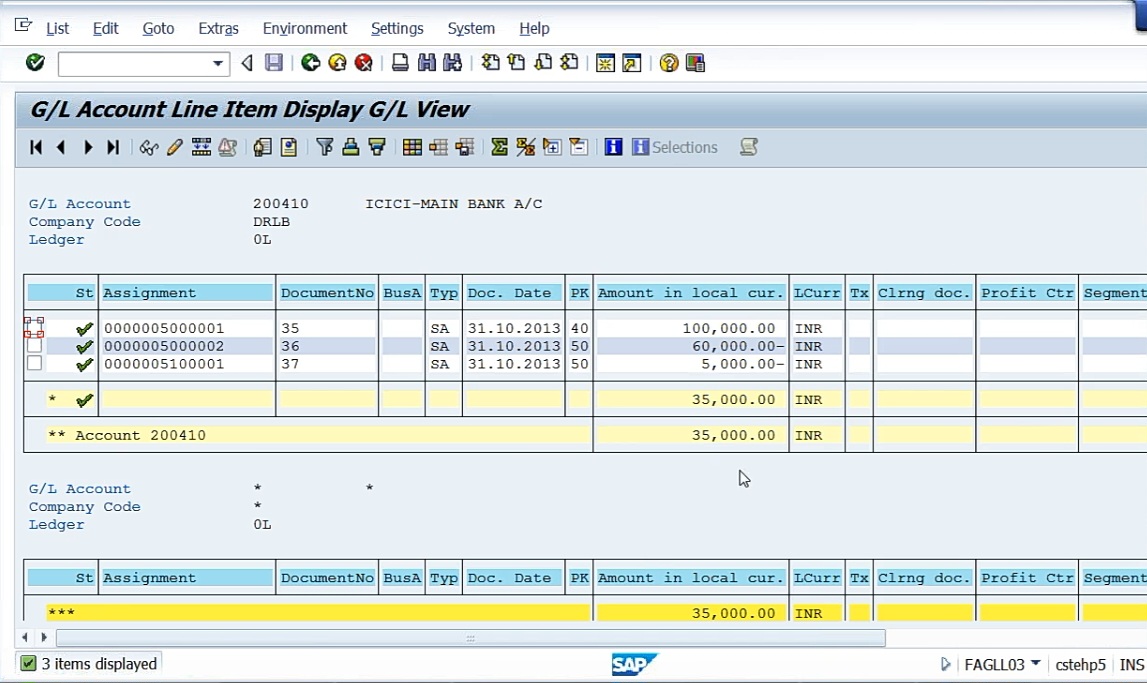Open the List menu
This screenshot has width=1147, height=683.
[57, 29]
